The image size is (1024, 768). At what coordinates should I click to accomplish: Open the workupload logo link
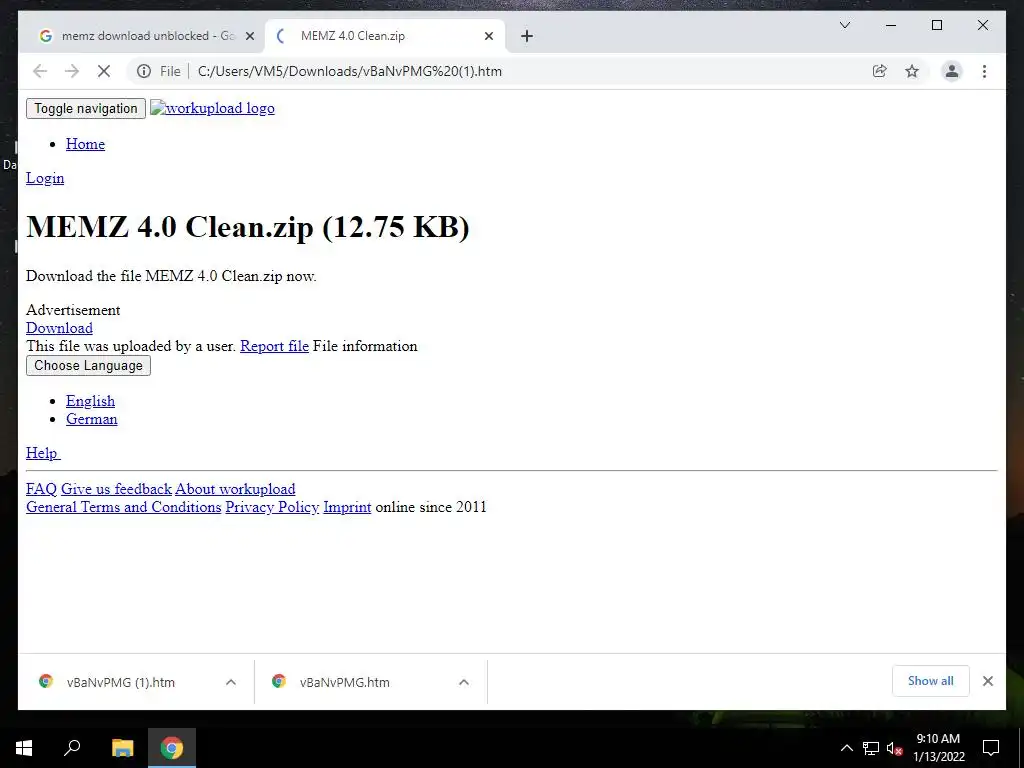212,108
